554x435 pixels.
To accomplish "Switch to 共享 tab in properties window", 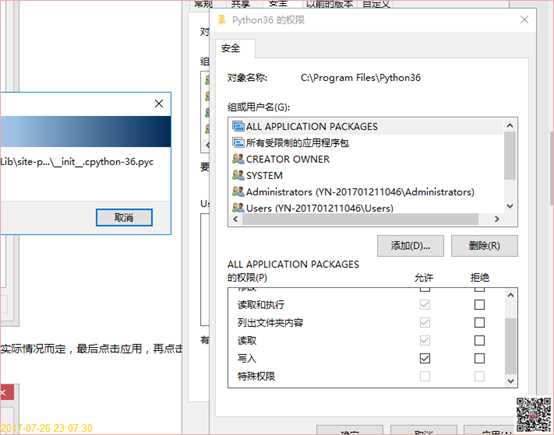I will (x=241, y=4).
